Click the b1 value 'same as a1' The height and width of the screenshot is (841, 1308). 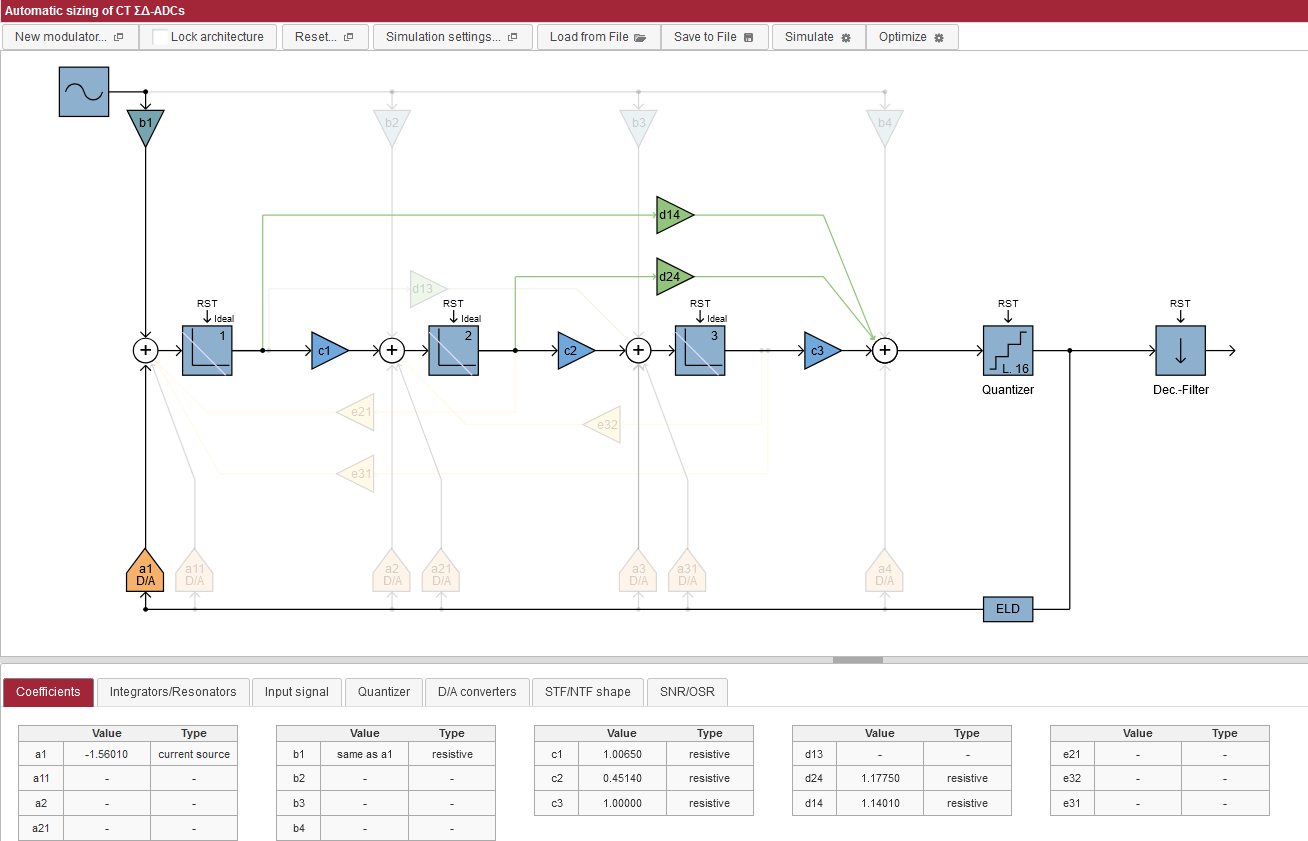coord(365,754)
